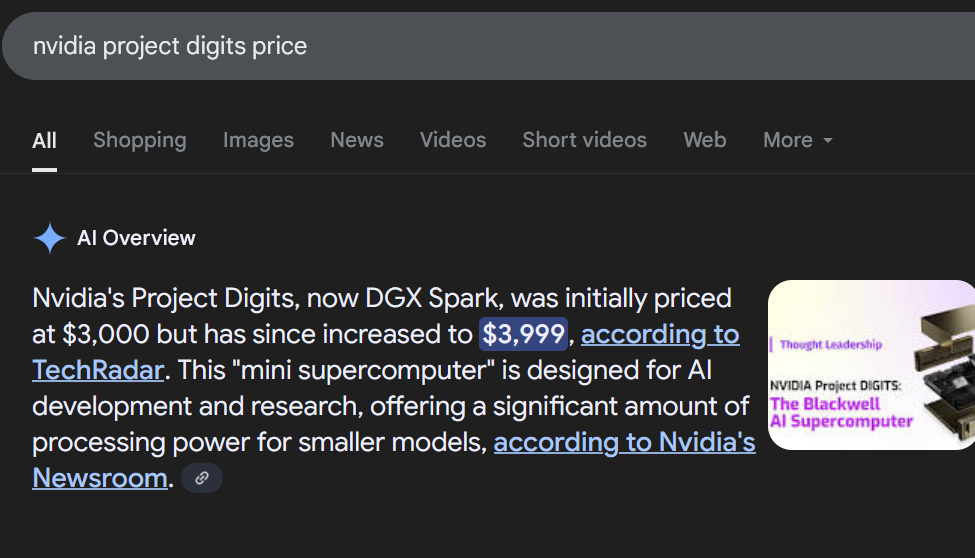This screenshot has width=975, height=558.
Task: Select the Videos tab
Action: [453, 140]
